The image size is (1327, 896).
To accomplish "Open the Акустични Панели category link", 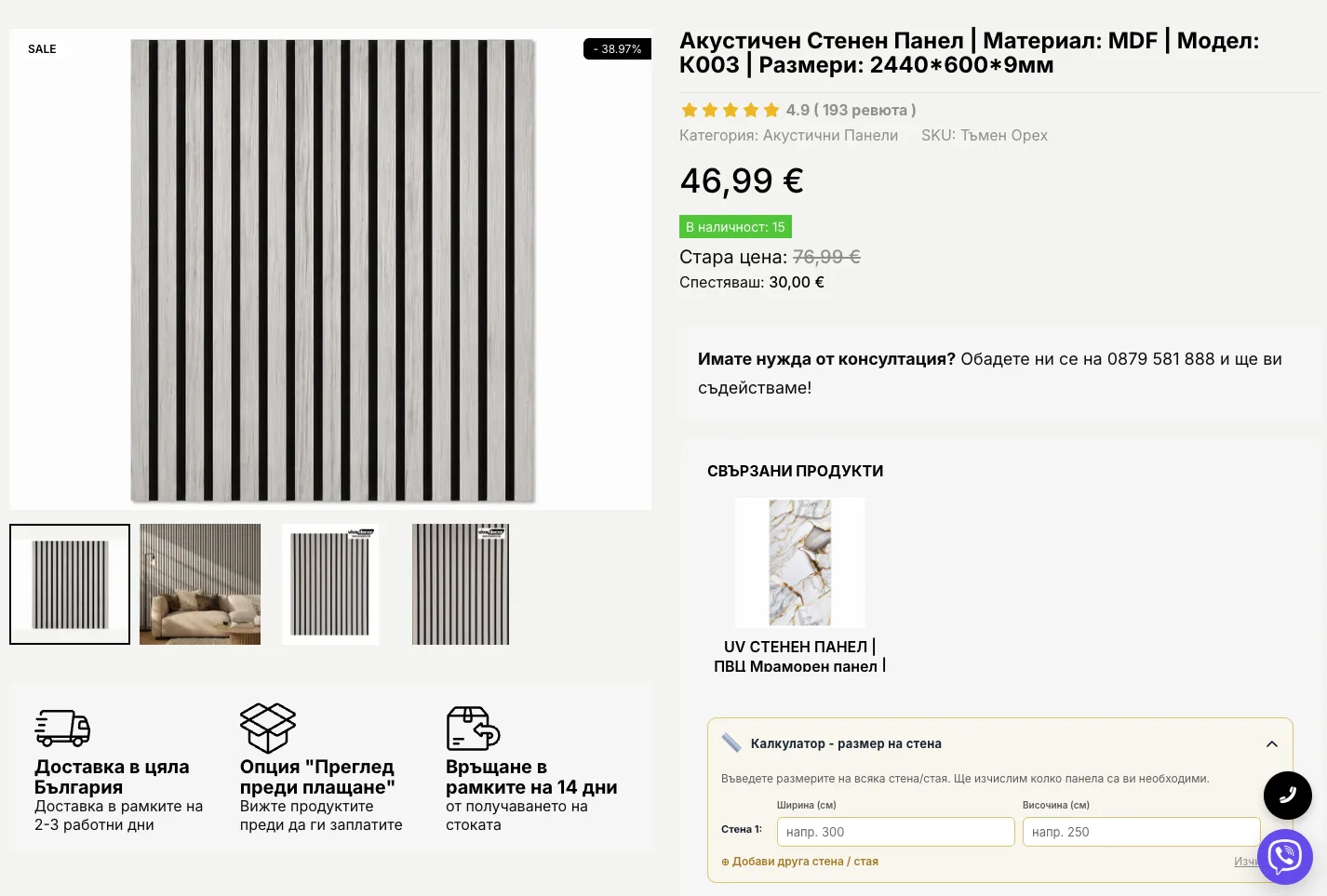I will (830, 135).
